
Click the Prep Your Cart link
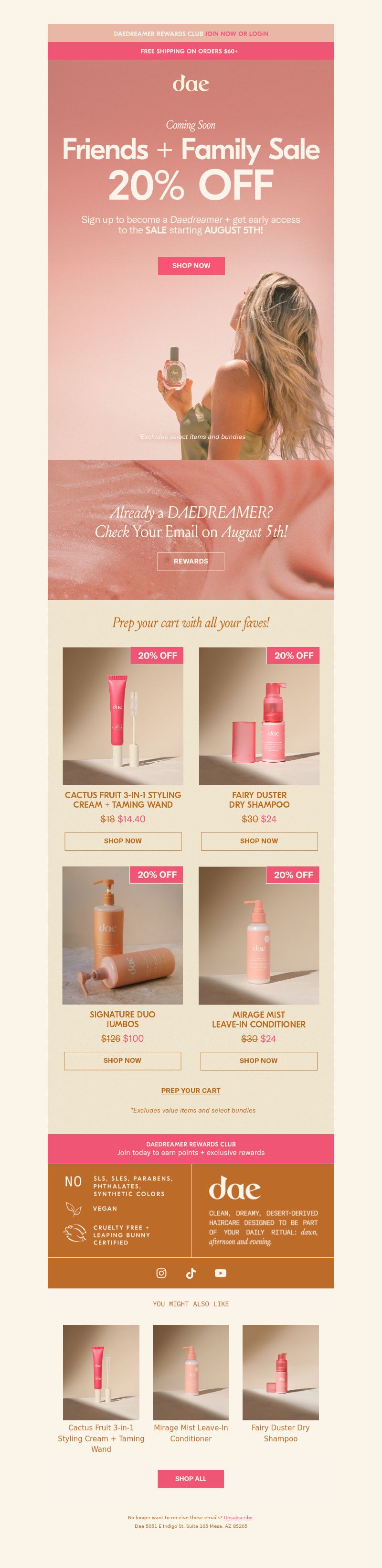tap(191, 1091)
